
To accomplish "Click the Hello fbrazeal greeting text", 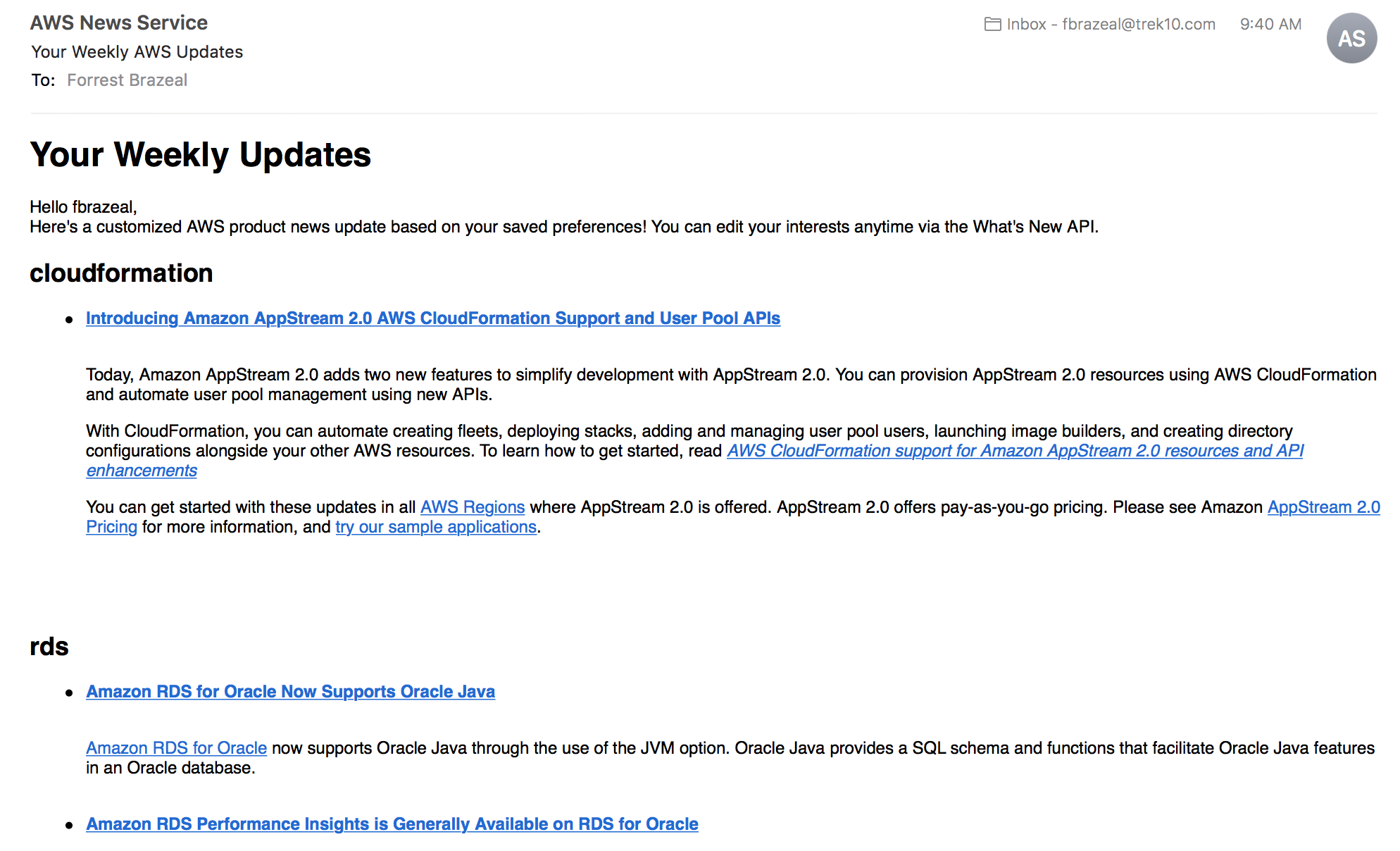I will click(x=83, y=207).
